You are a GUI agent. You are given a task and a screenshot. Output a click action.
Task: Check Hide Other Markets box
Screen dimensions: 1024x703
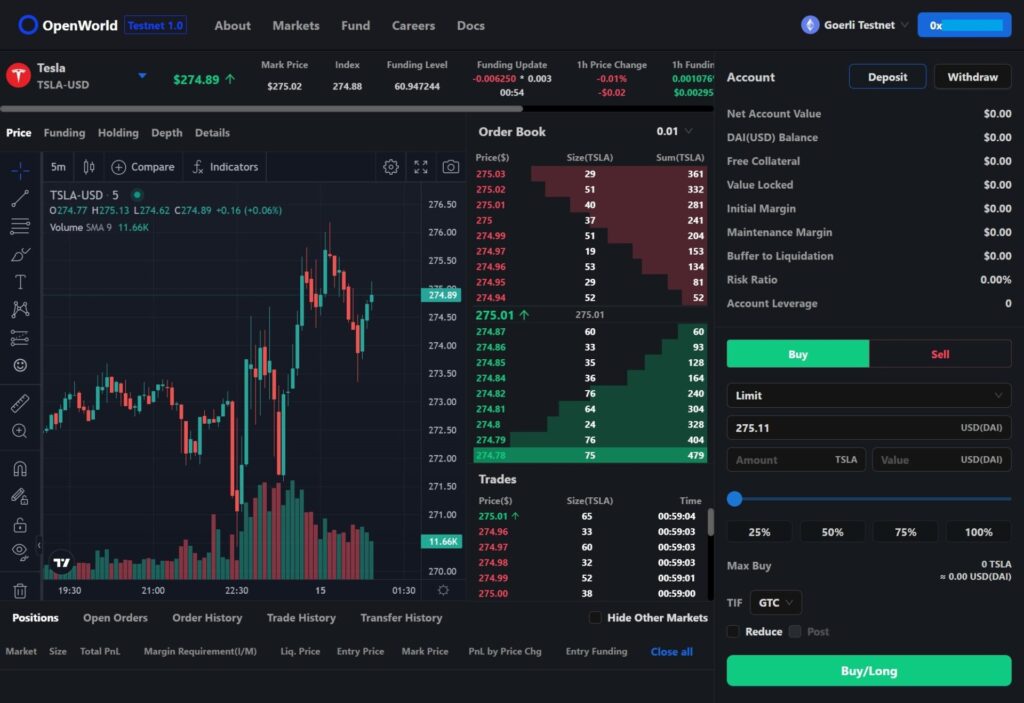pyautogui.click(x=595, y=617)
